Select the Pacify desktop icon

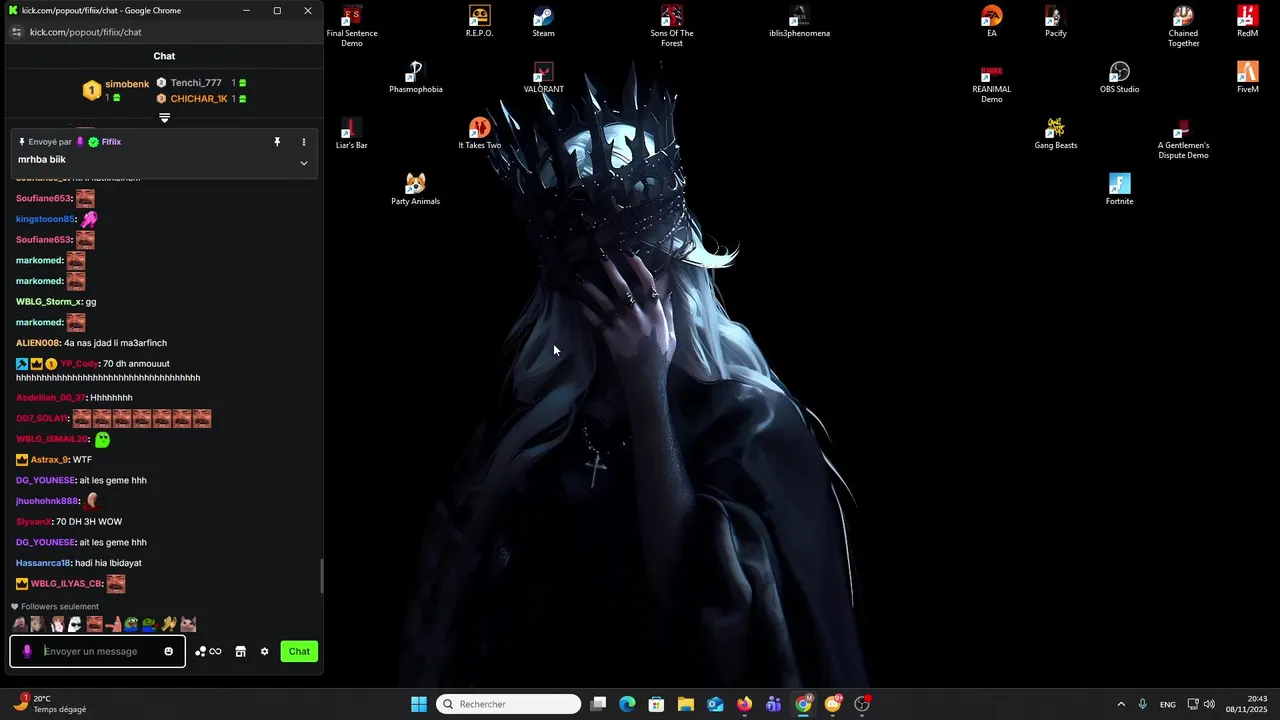pyautogui.click(x=1055, y=22)
